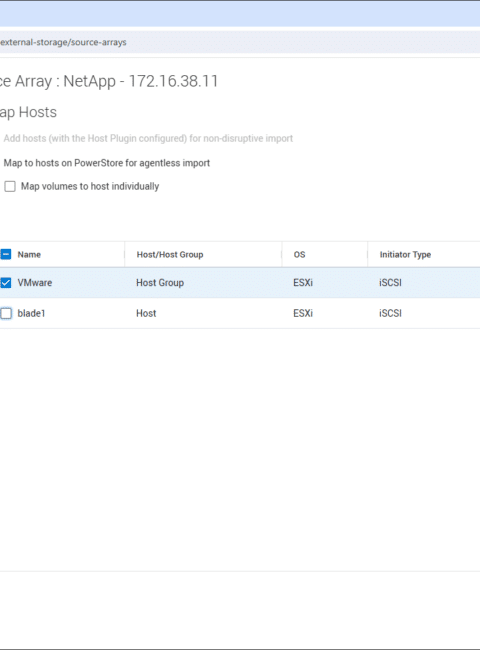Click iSCSI cell in blade1 row
The width and height of the screenshot is (480, 650).
click(390, 313)
